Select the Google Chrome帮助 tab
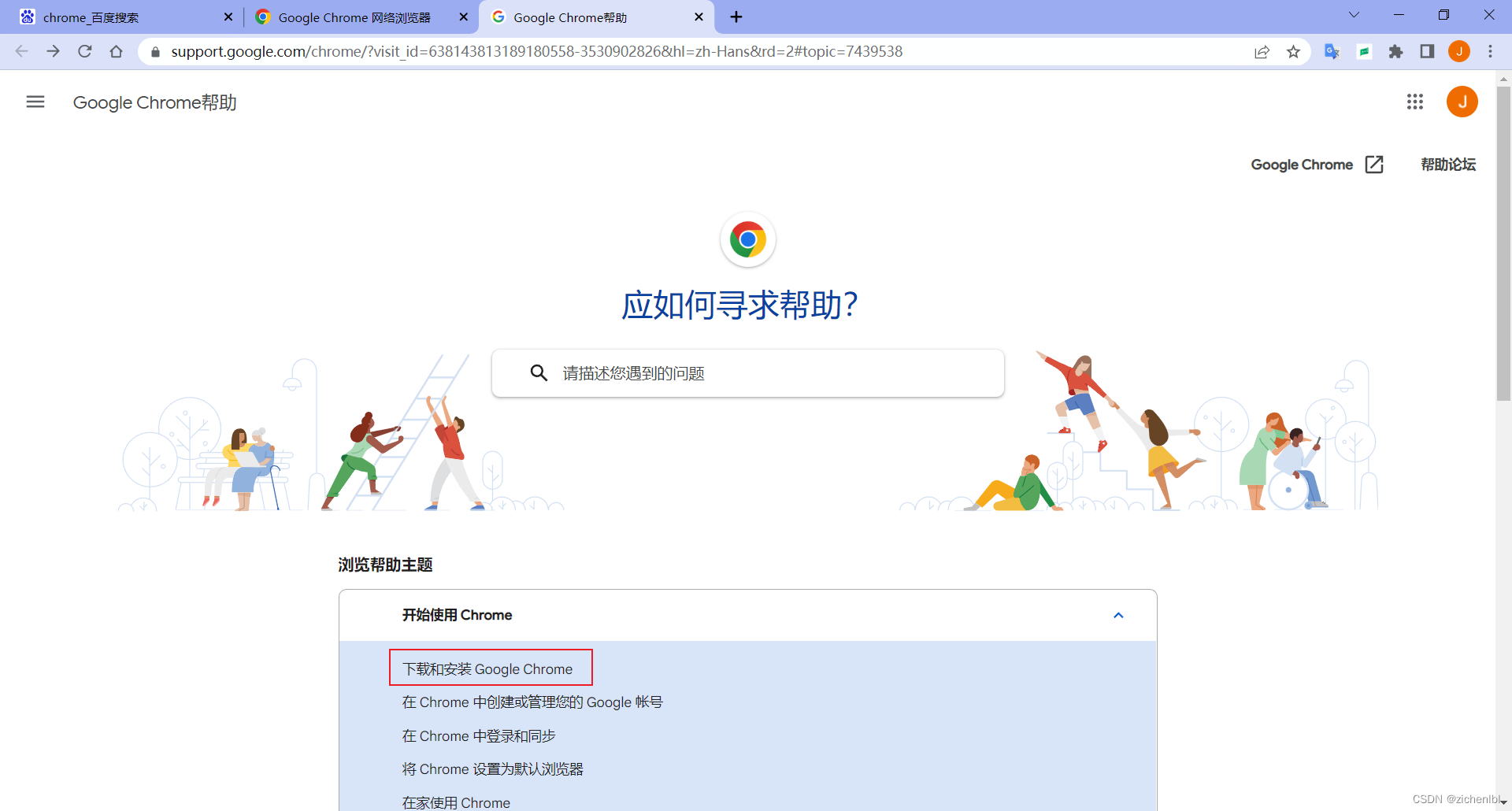Viewport: 1512px width, 811px height. (596, 17)
